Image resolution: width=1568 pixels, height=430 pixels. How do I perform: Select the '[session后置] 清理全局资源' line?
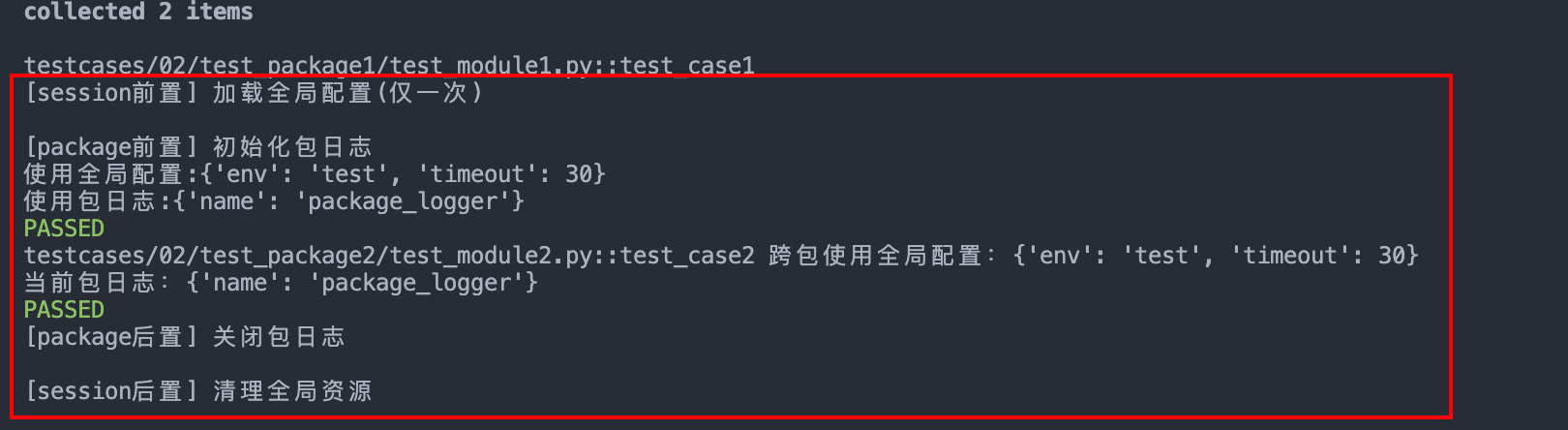pyautogui.click(x=198, y=391)
